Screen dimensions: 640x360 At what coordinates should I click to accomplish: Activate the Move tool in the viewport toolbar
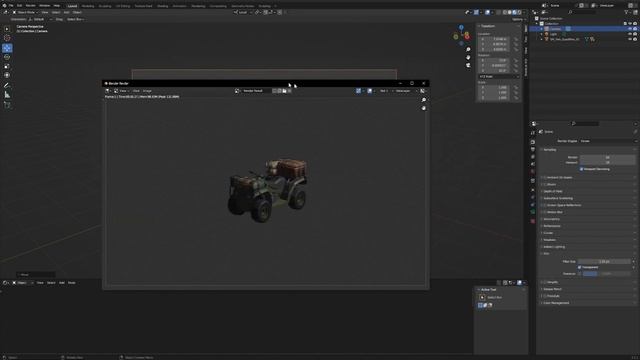point(7,48)
